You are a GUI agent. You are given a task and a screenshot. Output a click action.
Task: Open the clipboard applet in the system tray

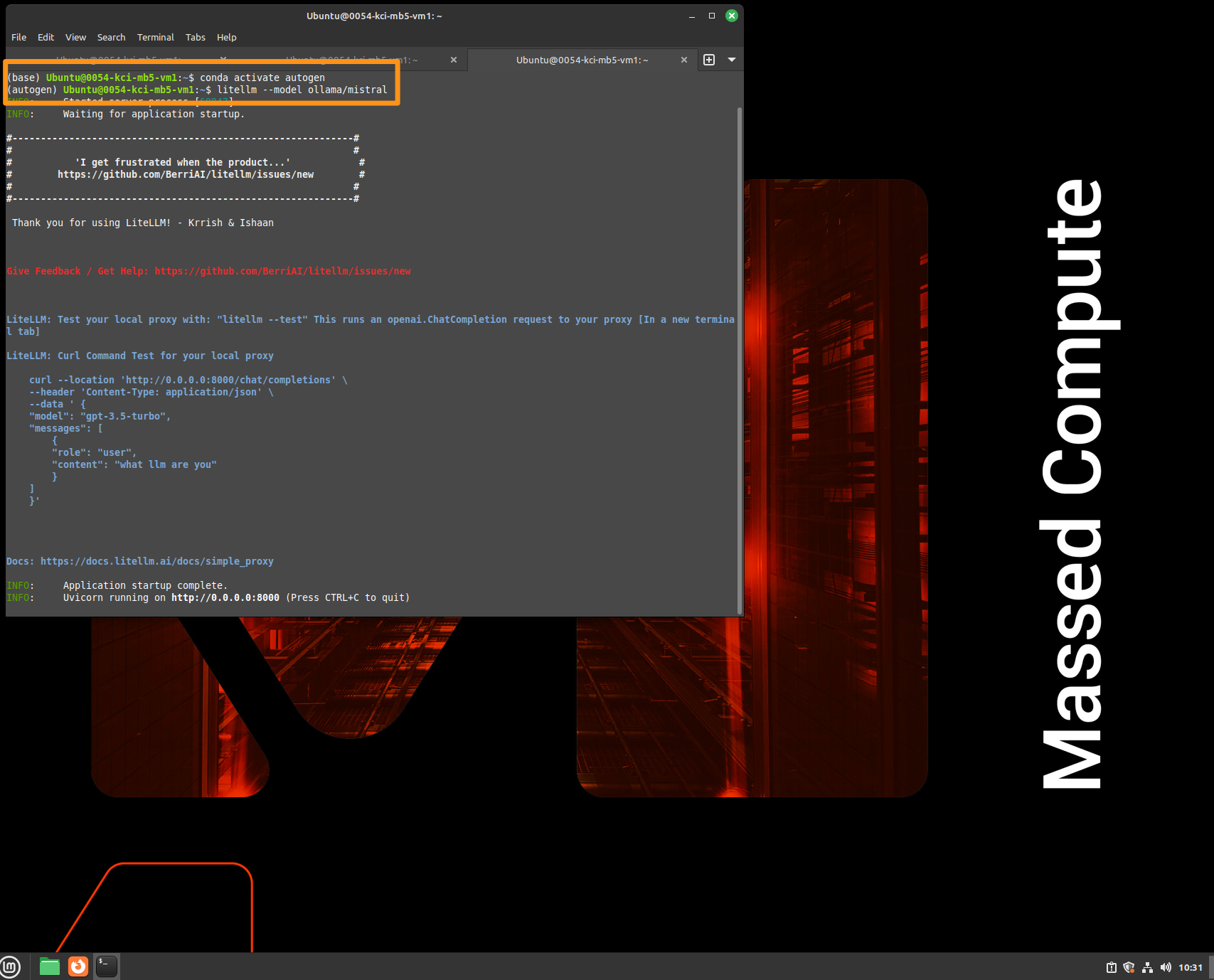point(1110,967)
